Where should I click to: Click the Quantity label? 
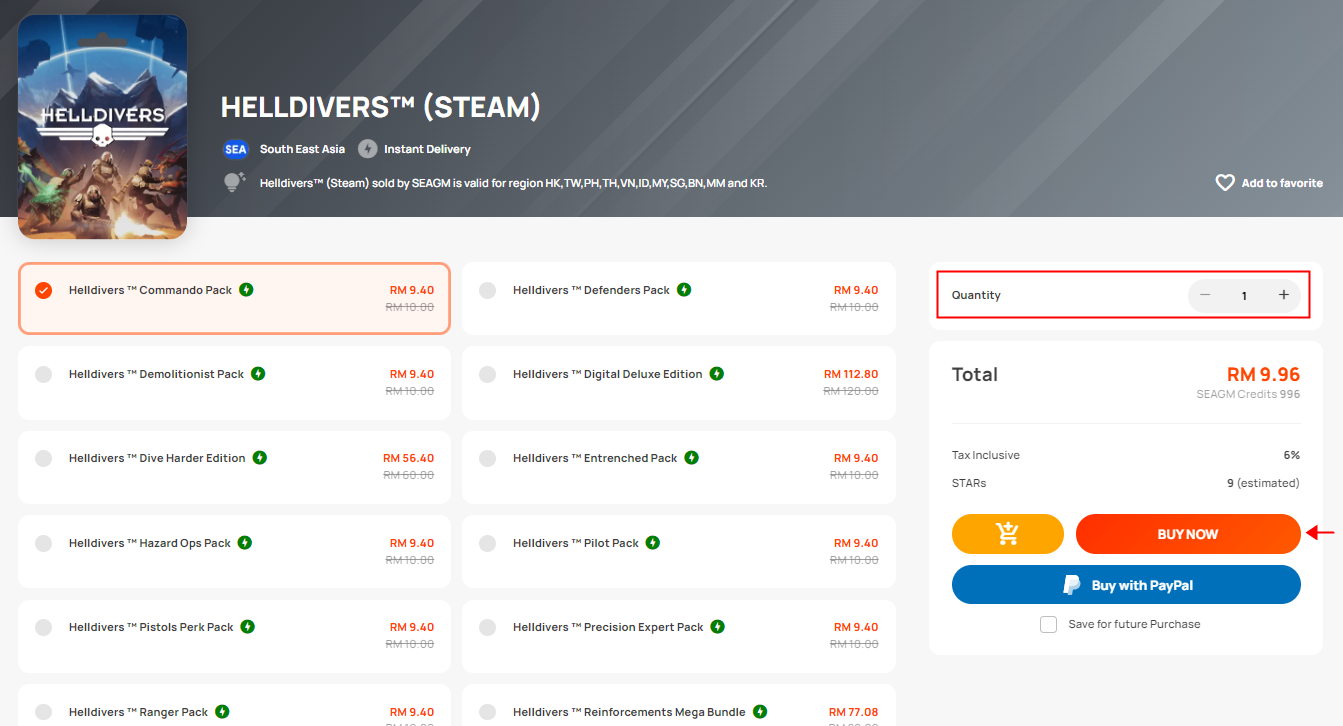point(976,295)
